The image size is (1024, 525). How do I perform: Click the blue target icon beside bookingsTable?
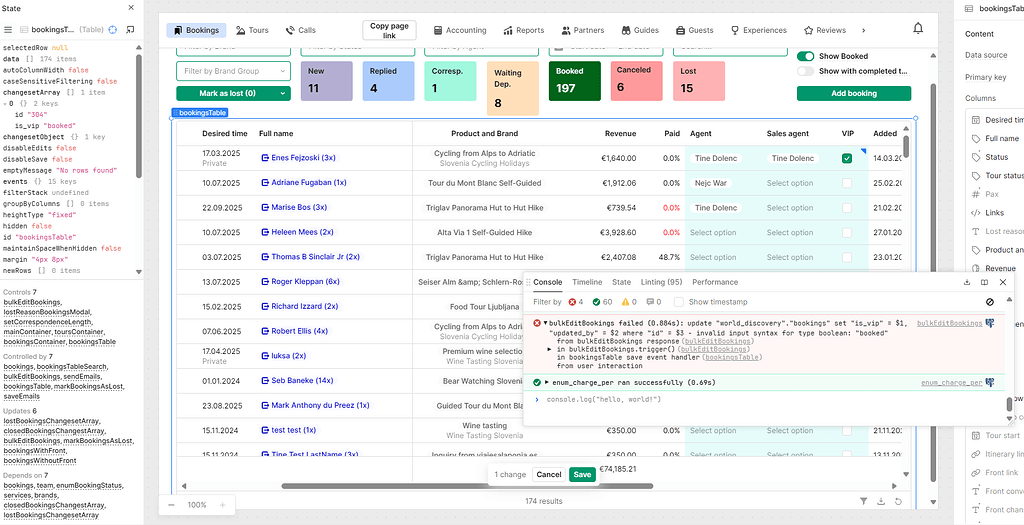[x=112, y=30]
